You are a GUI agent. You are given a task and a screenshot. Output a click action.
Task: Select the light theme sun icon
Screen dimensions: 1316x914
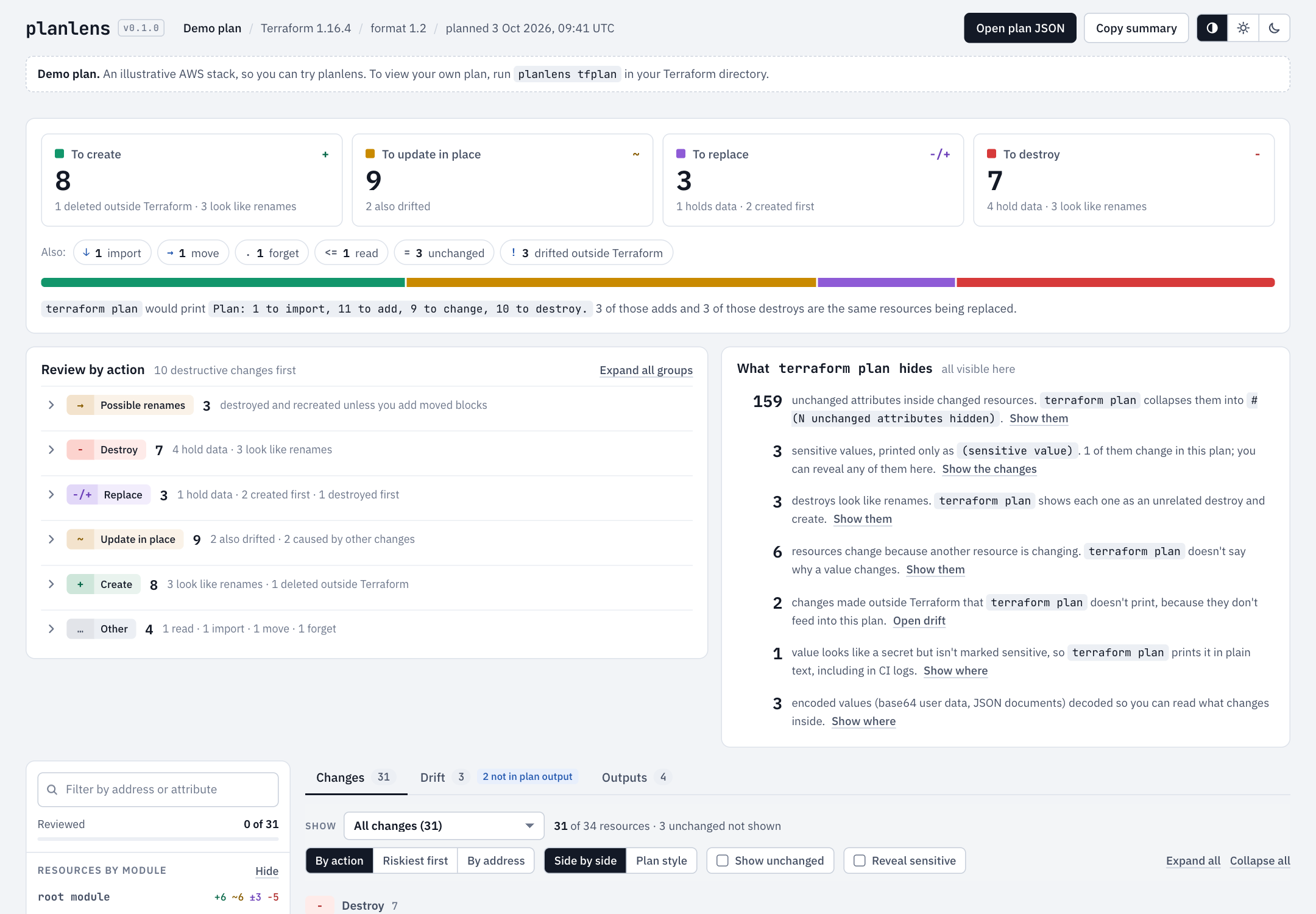pyautogui.click(x=1243, y=28)
